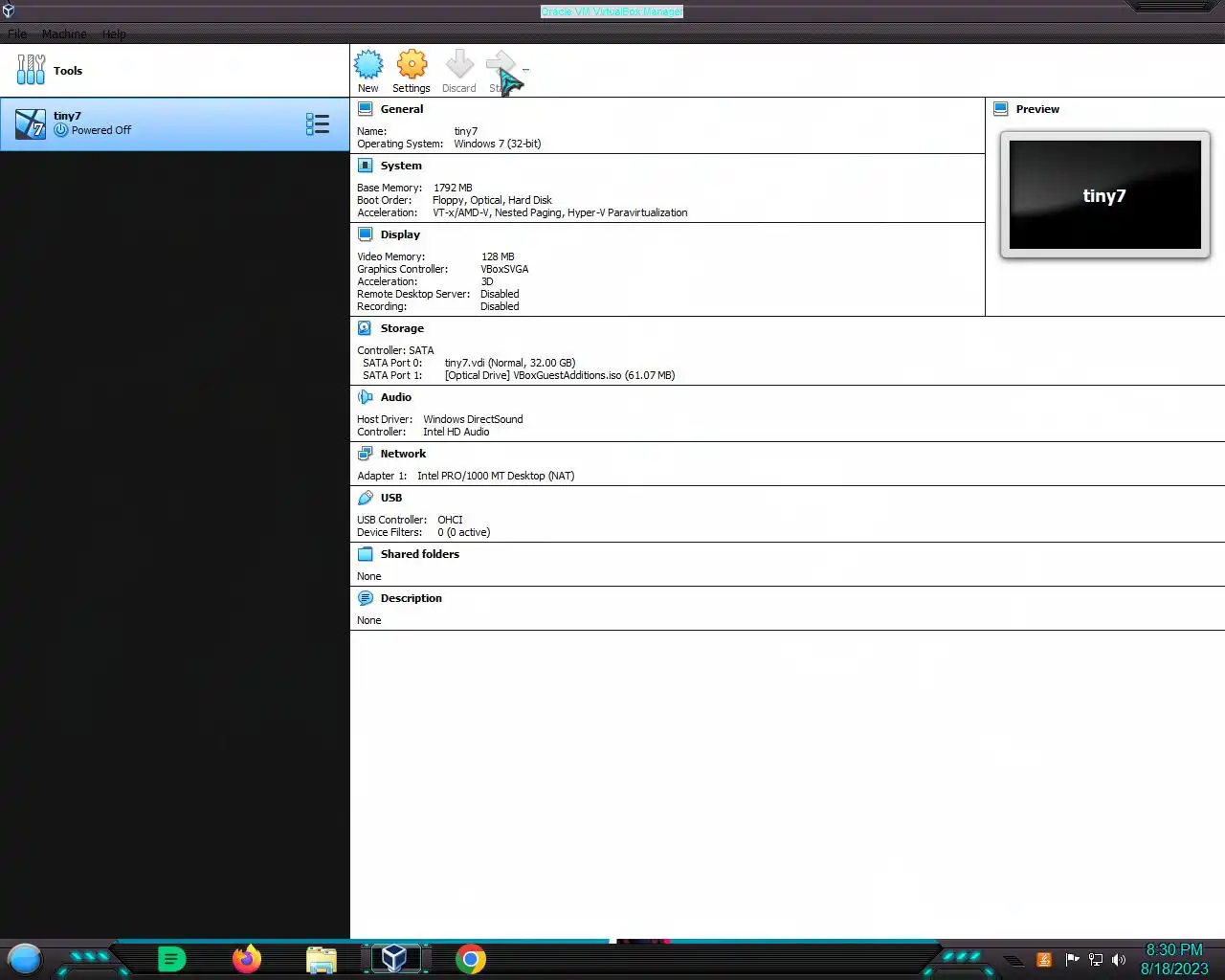Click the Intel HD Audio controller value

tap(457, 432)
